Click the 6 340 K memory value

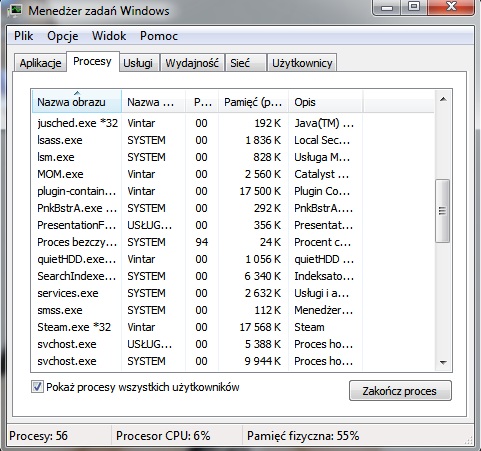pos(263,276)
